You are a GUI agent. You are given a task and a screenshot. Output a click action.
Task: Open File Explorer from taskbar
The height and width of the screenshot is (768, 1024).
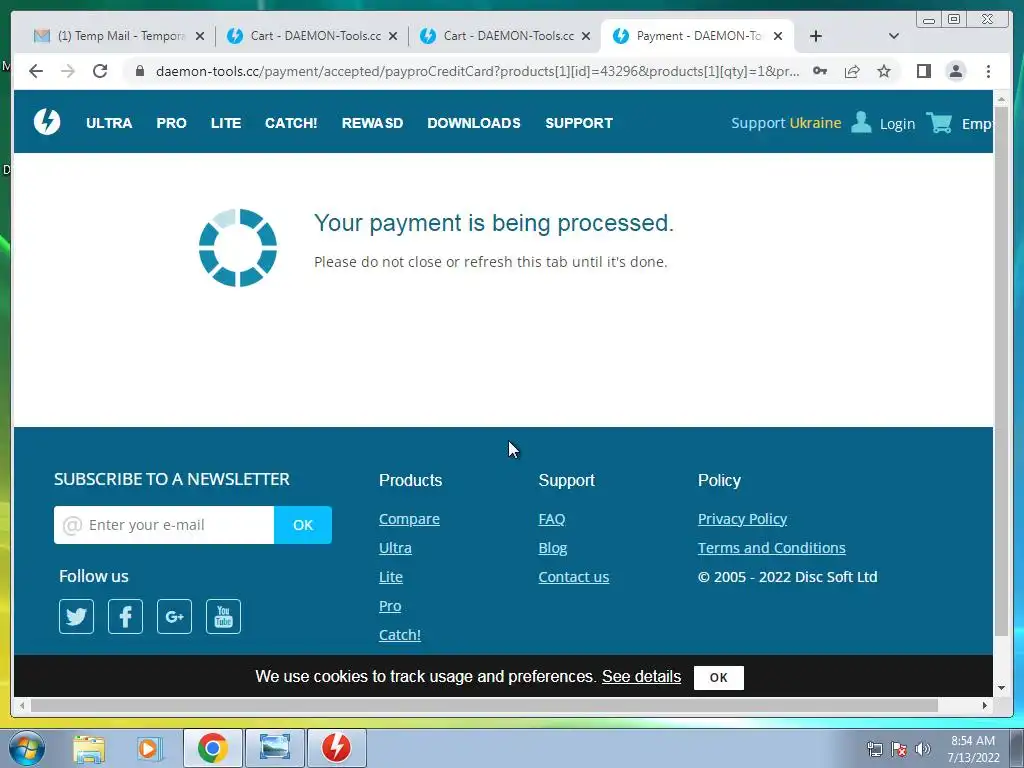tap(89, 748)
